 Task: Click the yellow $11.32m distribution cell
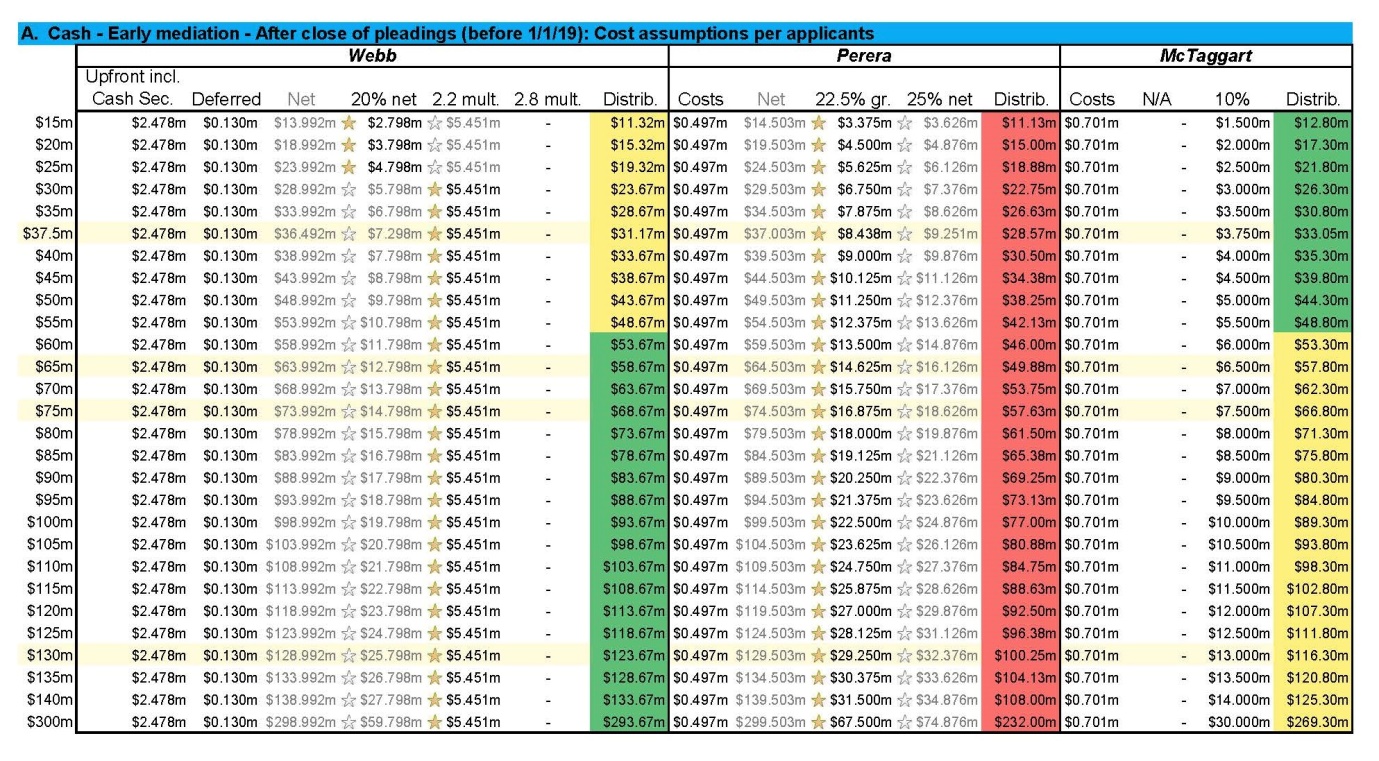628,122
